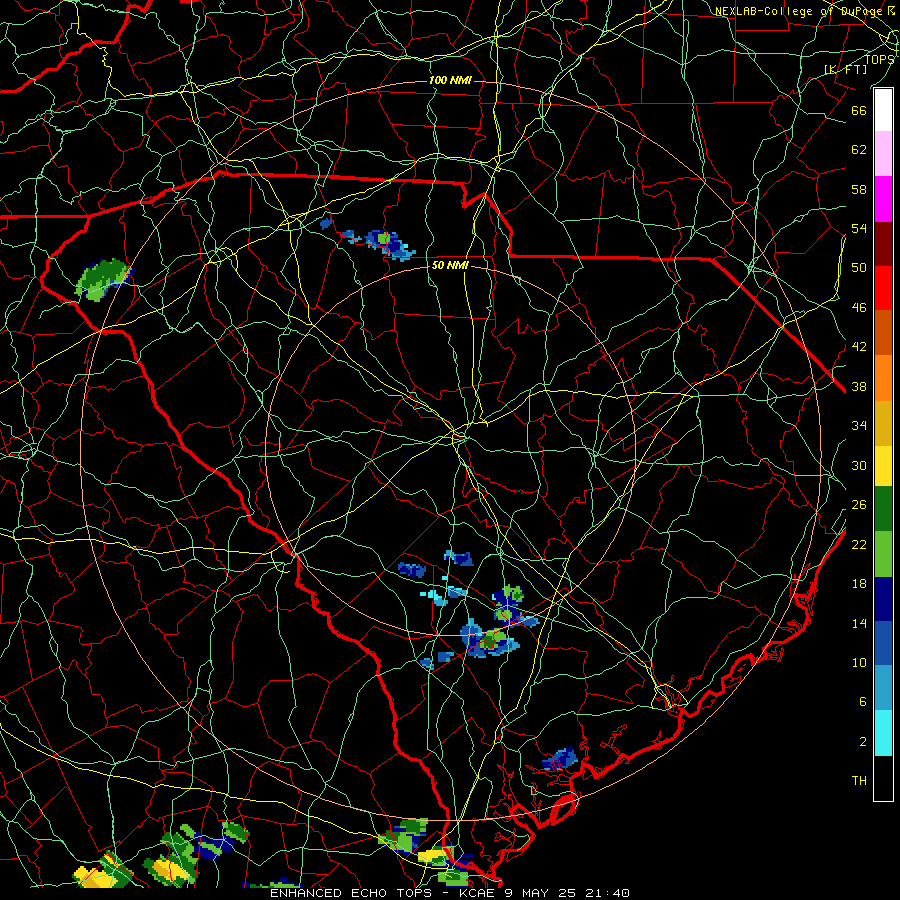The width and height of the screenshot is (900, 900).
Task: Click the legend value '18'
Action: [859, 584]
